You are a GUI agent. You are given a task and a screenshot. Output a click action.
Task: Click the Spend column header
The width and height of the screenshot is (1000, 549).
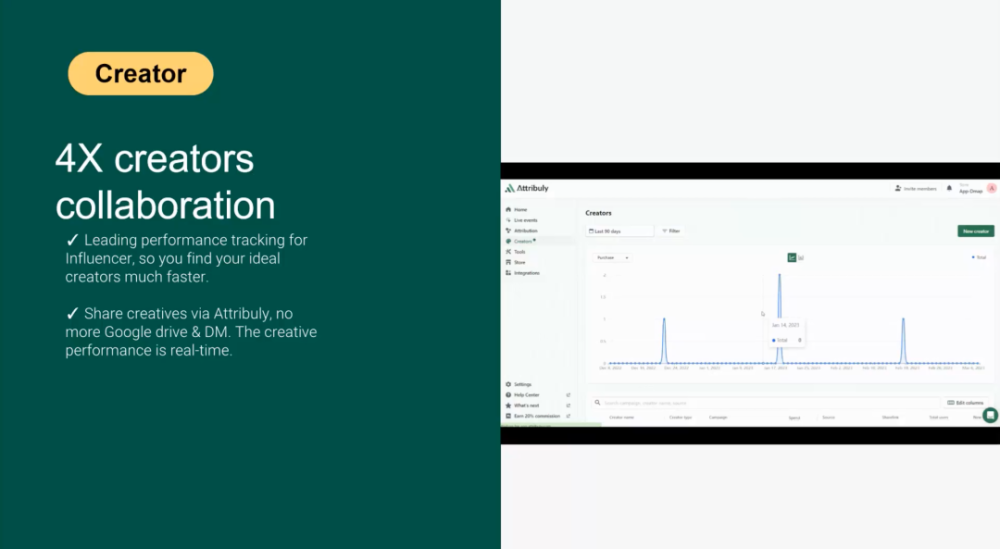(x=794, y=418)
